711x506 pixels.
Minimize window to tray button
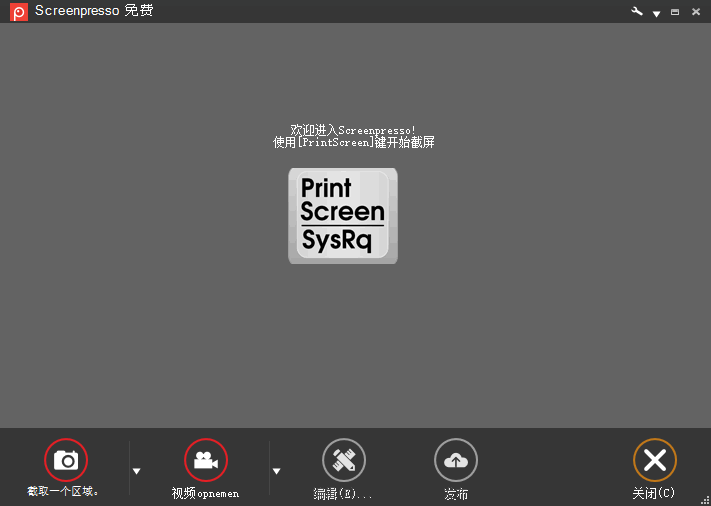coord(675,12)
